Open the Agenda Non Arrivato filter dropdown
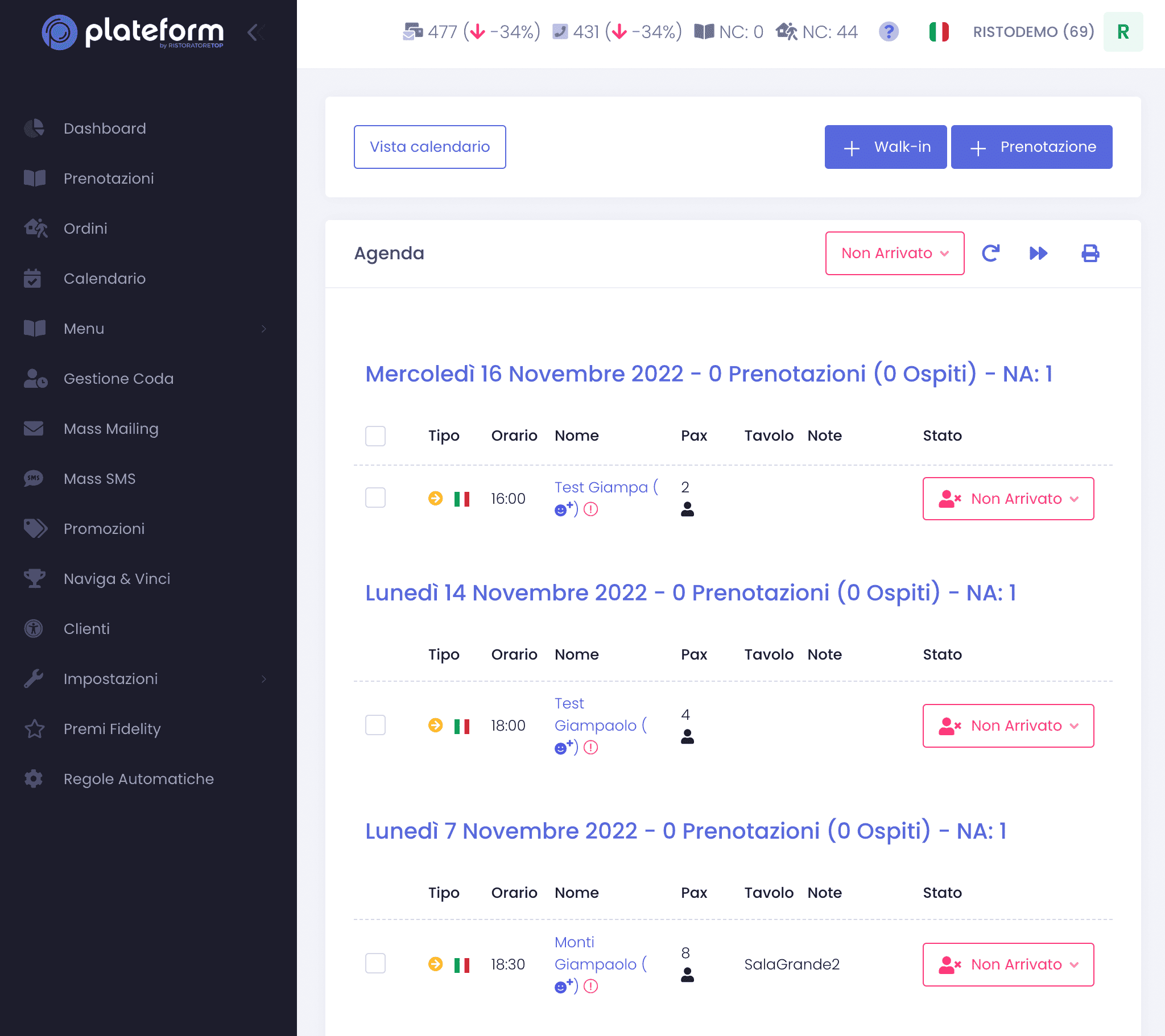This screenshot has width=1165, height=1036. pos(894,253)
